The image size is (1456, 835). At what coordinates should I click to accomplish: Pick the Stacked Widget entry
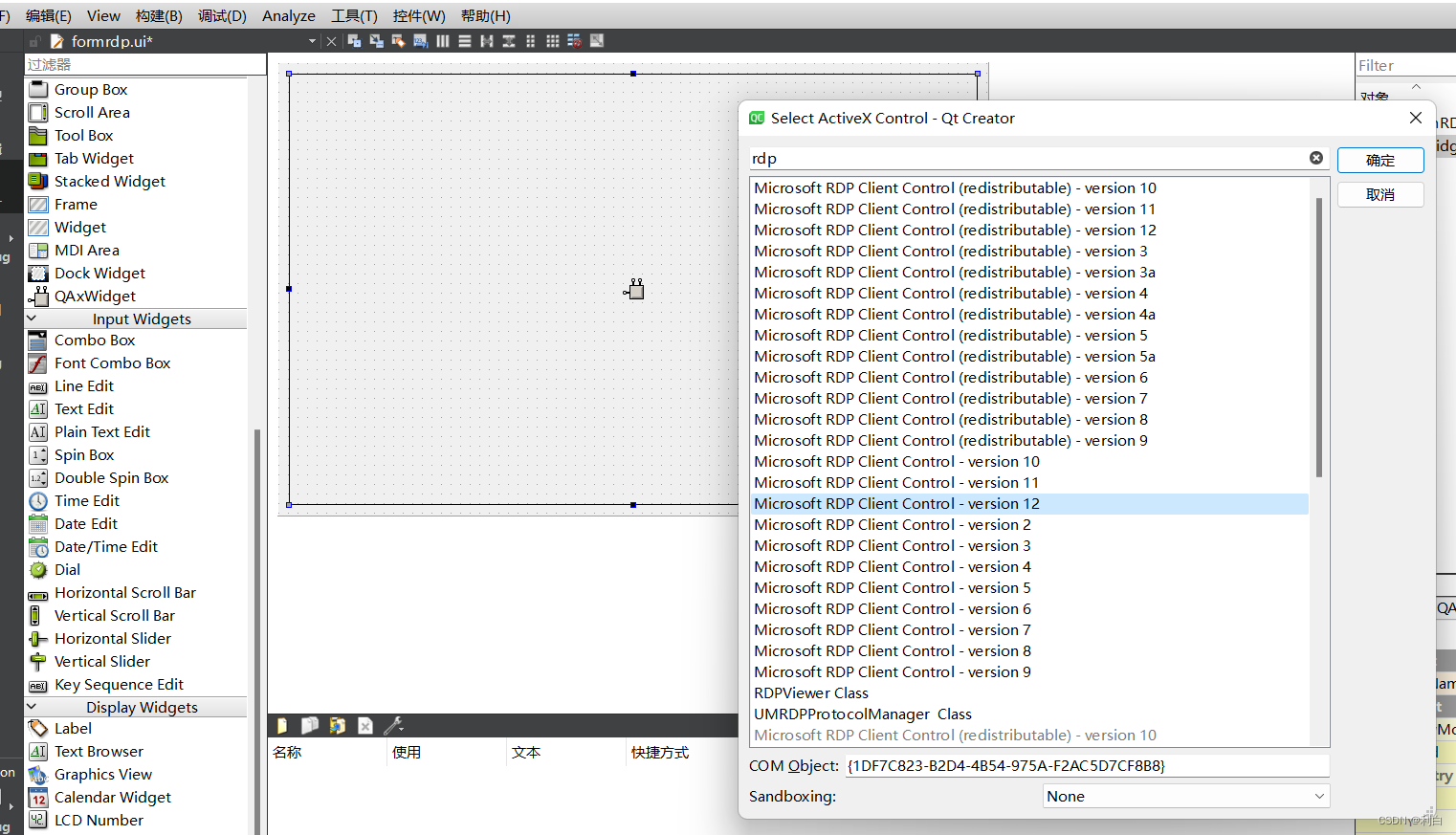coord(109,182)
